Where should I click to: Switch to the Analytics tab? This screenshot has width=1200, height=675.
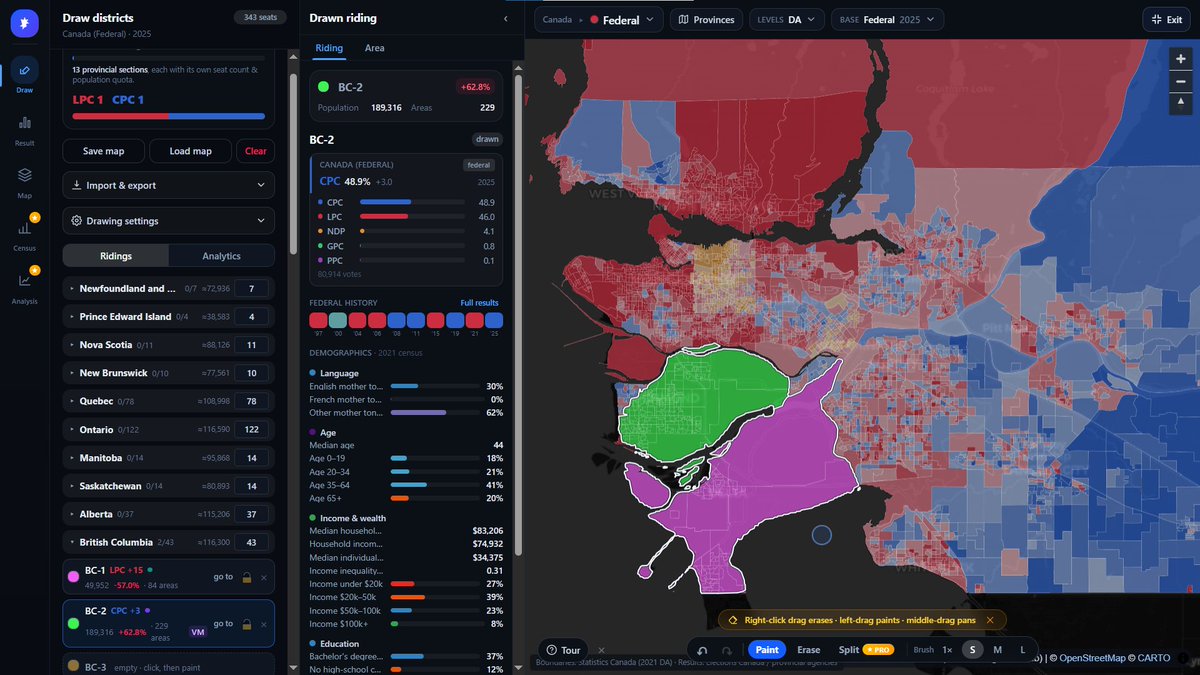(221, 256)
